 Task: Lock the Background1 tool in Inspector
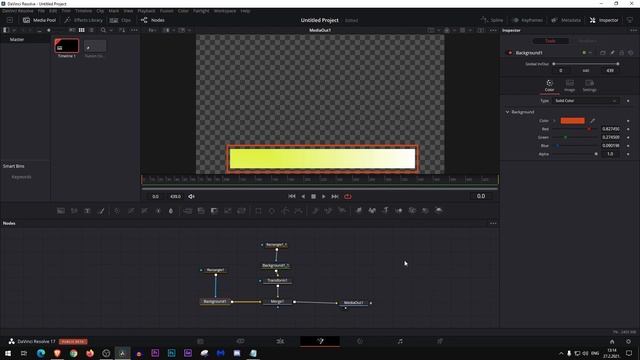622,53
